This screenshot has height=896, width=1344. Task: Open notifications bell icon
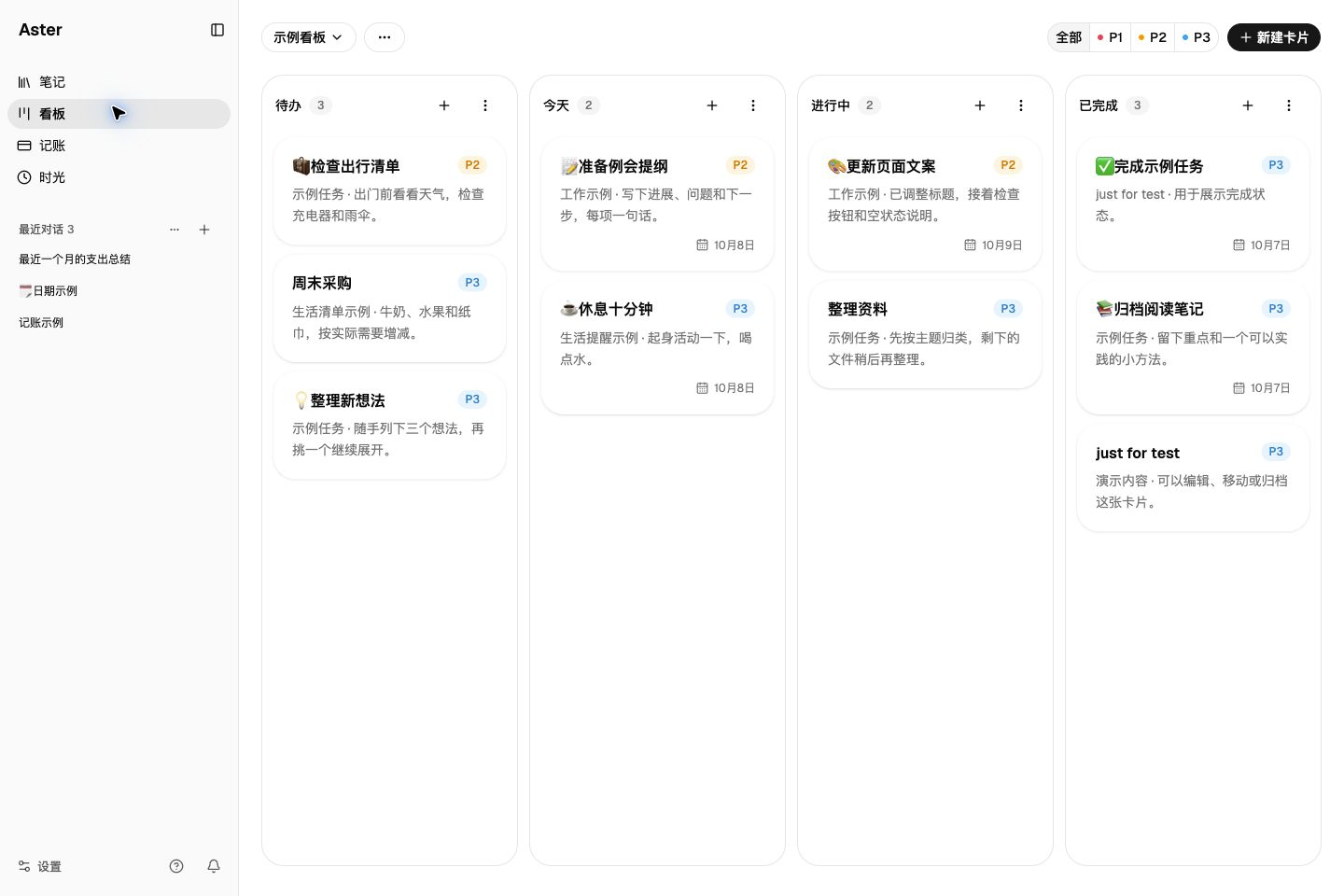tap(214, 866)
